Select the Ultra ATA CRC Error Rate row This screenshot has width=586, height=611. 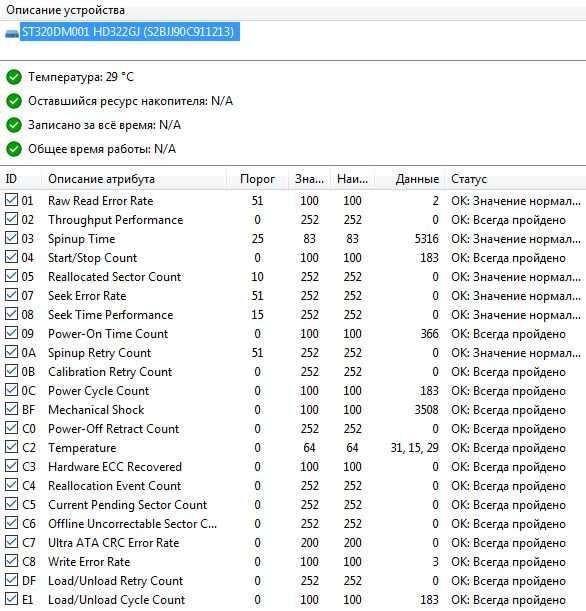[x=293, y=542]
